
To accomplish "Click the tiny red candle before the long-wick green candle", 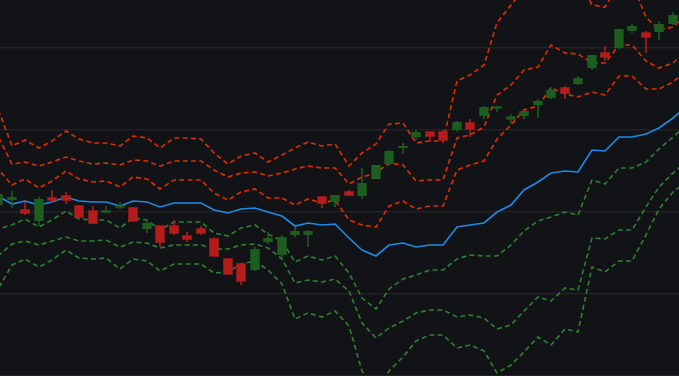I will click(349, 193).
